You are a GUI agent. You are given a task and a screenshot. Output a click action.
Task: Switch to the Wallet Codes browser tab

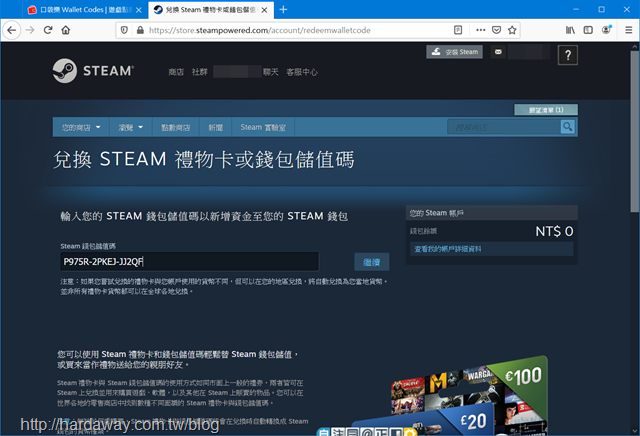coord(84,10)
